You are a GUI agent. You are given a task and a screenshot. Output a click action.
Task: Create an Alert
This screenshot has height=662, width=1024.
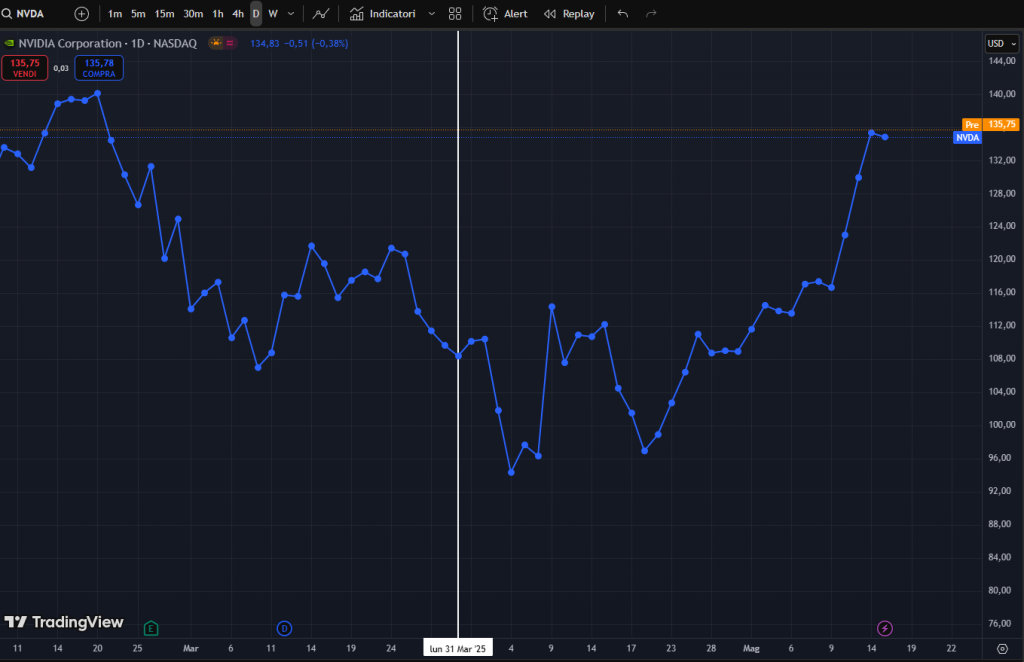point(505,14)
